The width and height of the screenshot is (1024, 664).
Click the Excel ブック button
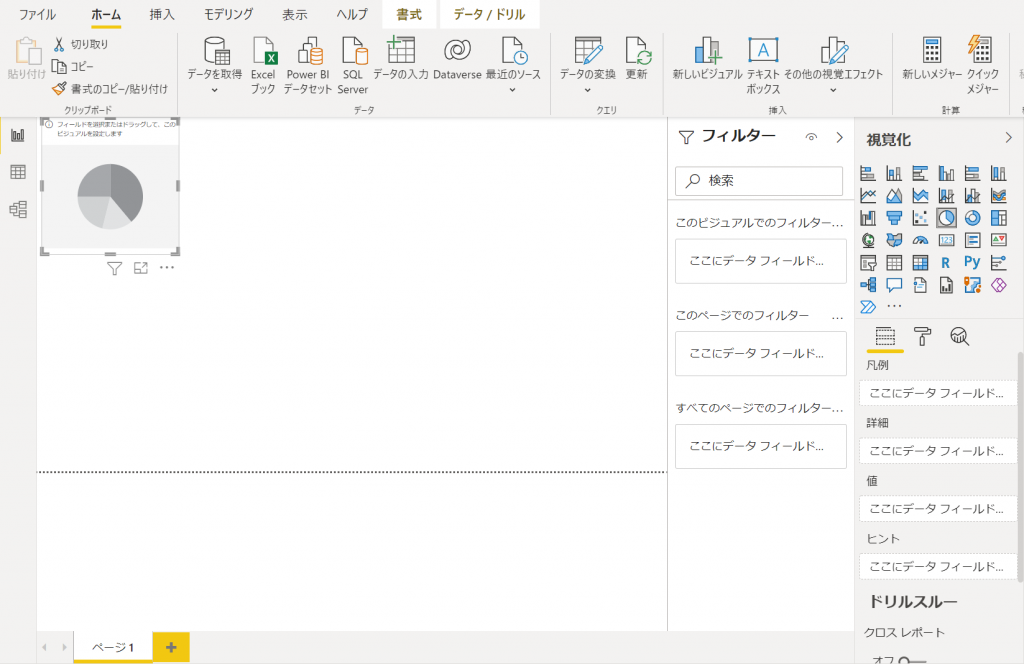click(x=263, y=66)
